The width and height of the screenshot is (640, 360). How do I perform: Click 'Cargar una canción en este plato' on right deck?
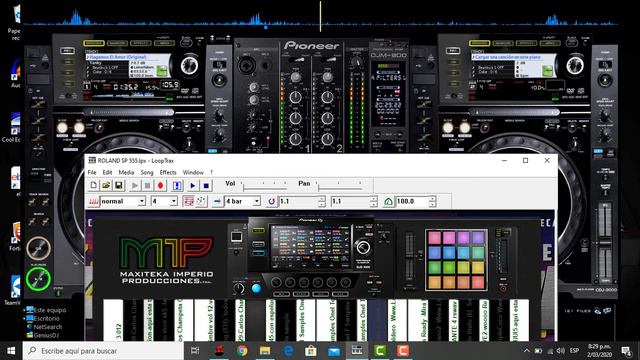pos(506,57)
